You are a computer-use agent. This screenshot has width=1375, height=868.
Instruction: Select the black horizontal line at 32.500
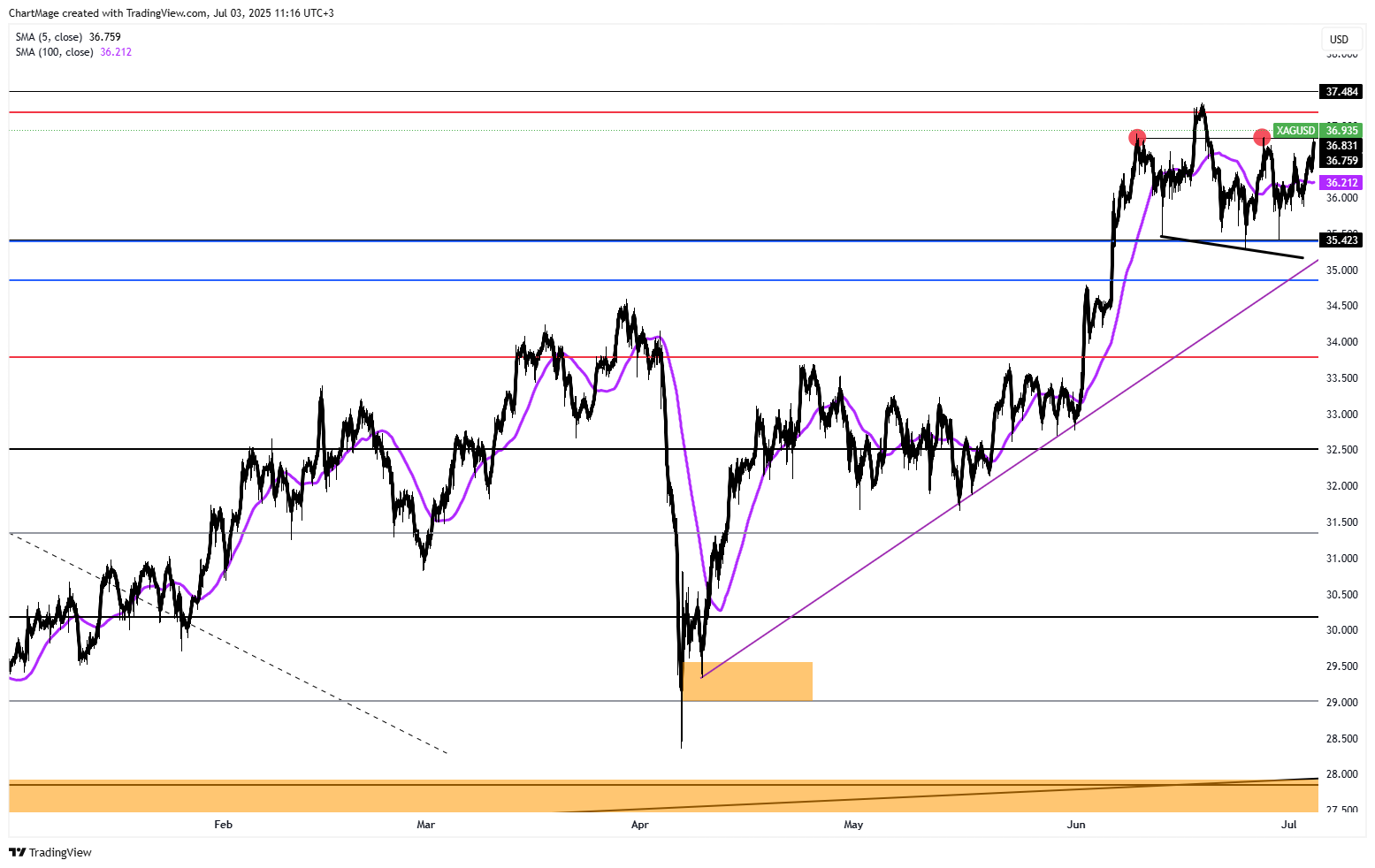(663, 449)
